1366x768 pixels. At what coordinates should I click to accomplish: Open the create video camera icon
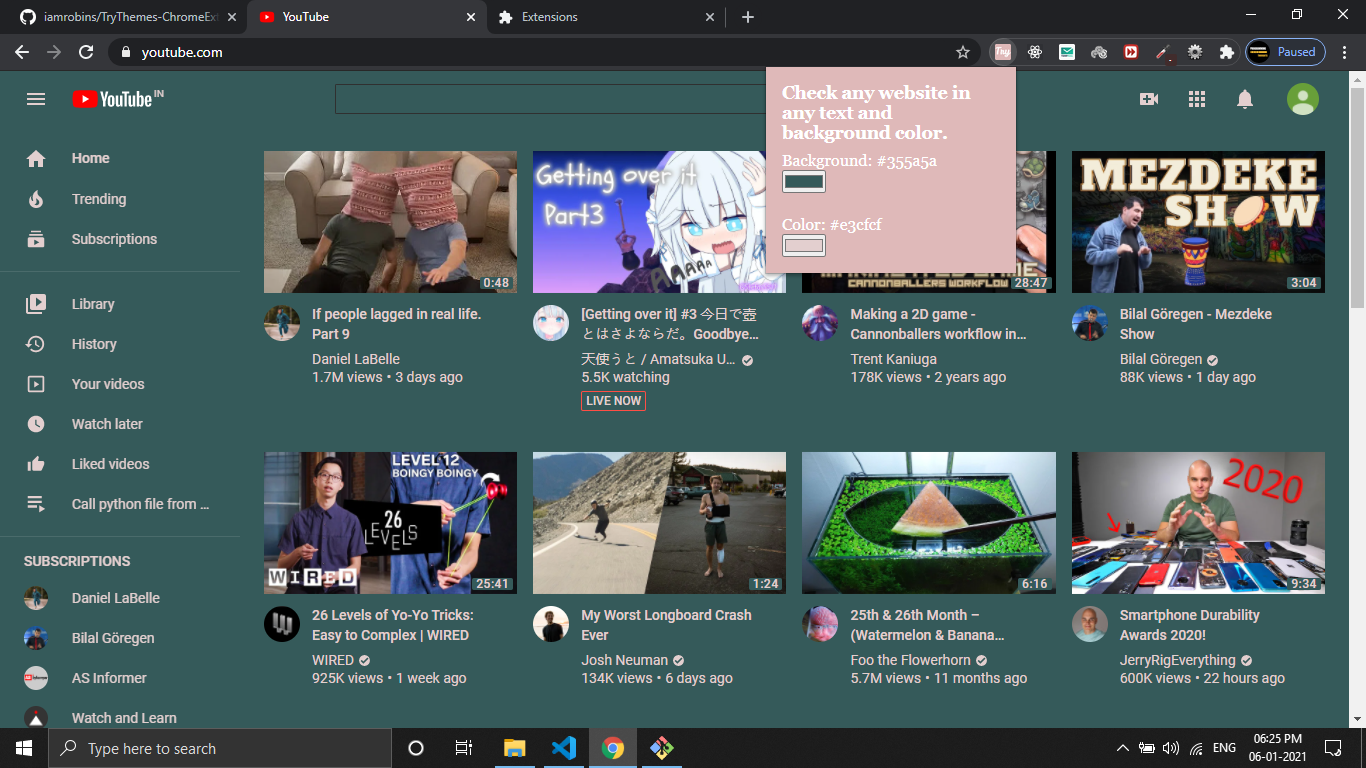pos(1149,99)
